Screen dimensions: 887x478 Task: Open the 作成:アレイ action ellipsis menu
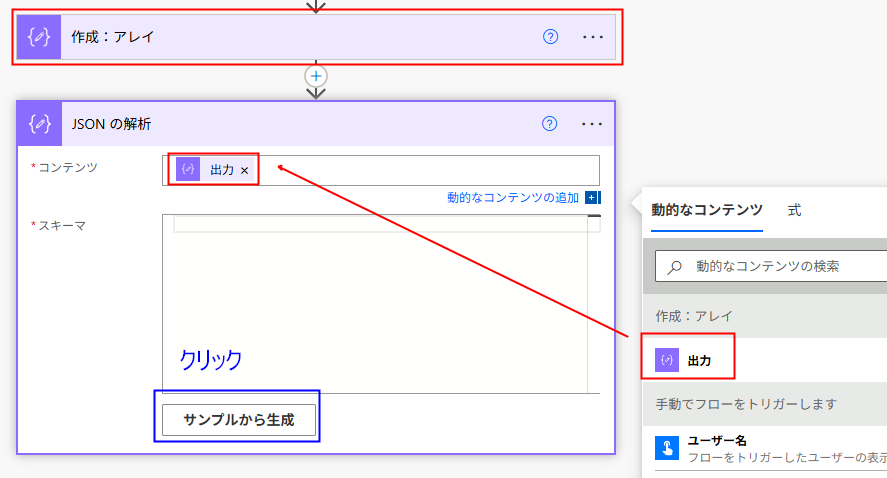[593, 37]
